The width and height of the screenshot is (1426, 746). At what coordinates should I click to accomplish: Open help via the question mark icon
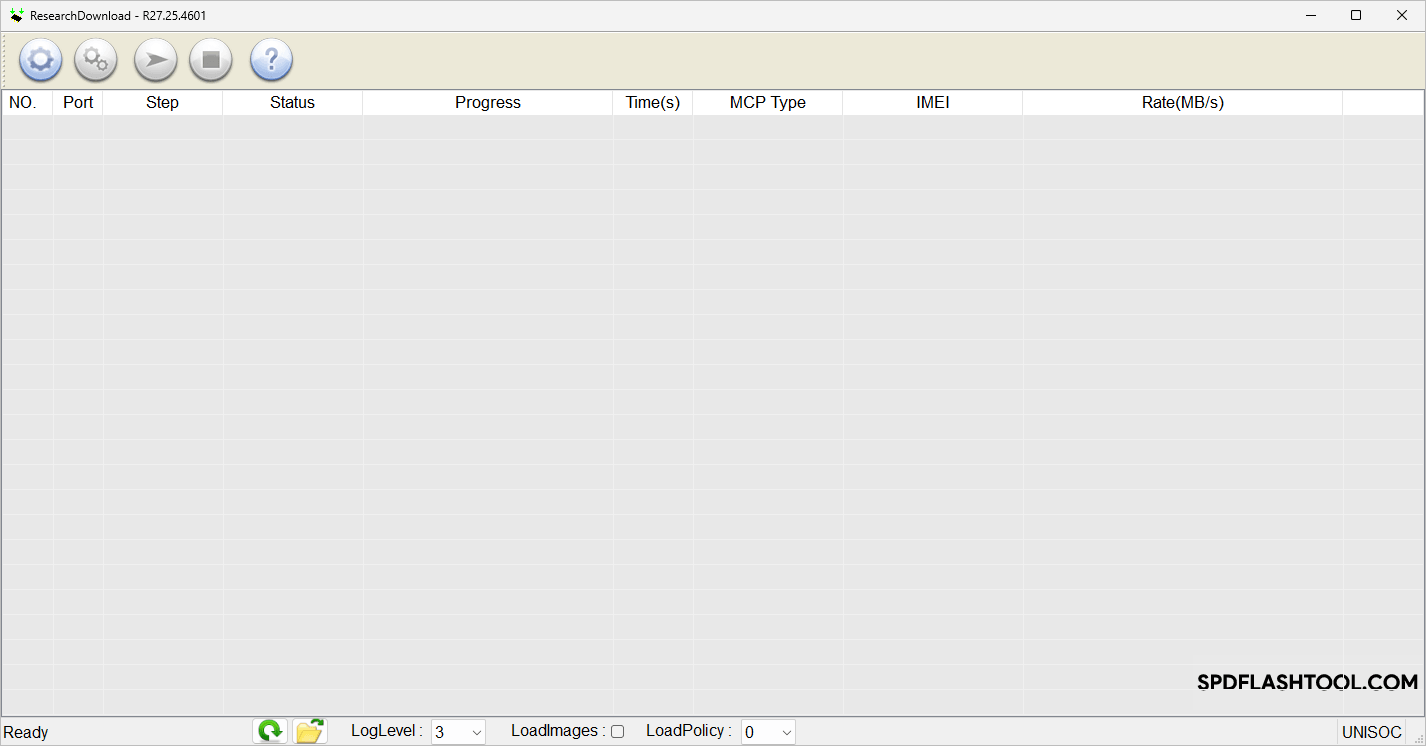271,60
